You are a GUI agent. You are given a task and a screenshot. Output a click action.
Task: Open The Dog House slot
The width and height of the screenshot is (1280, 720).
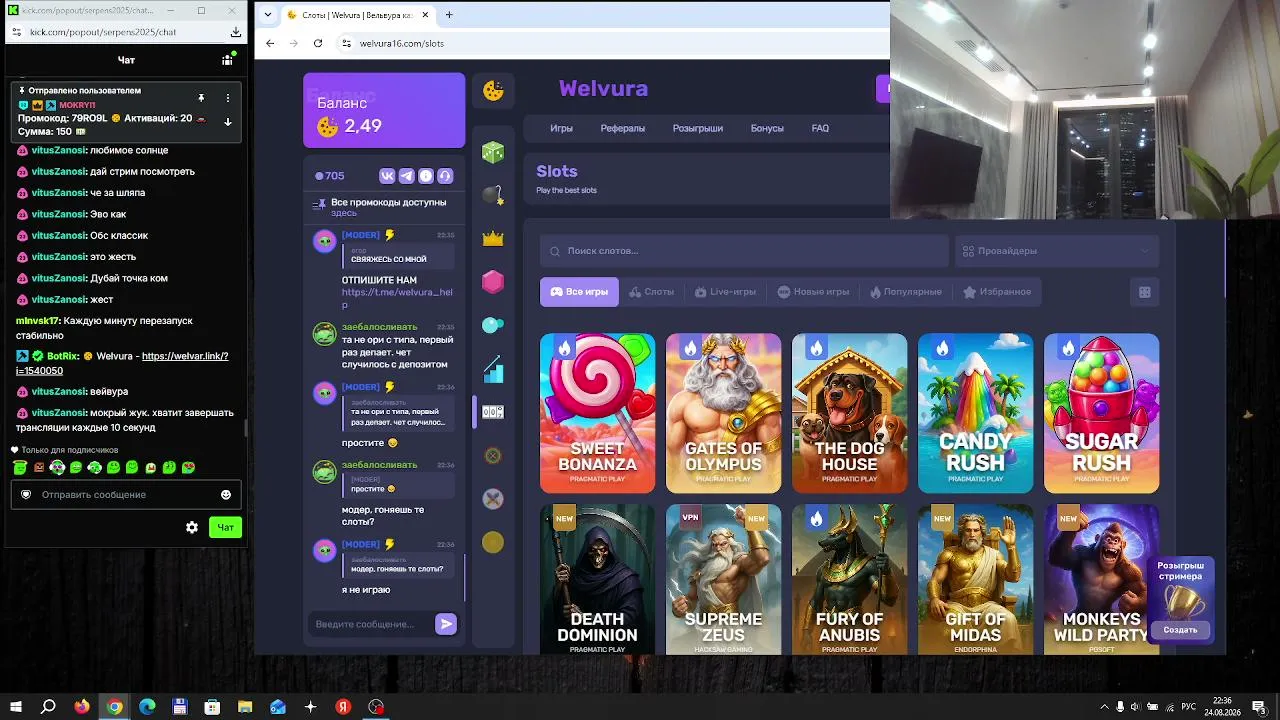850,413
